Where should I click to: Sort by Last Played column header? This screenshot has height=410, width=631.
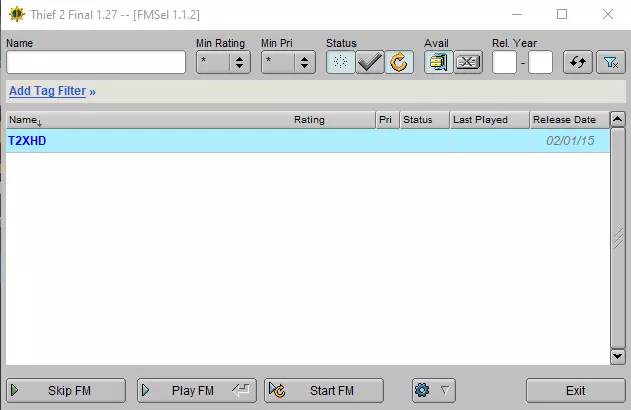(x=489, y=120)
